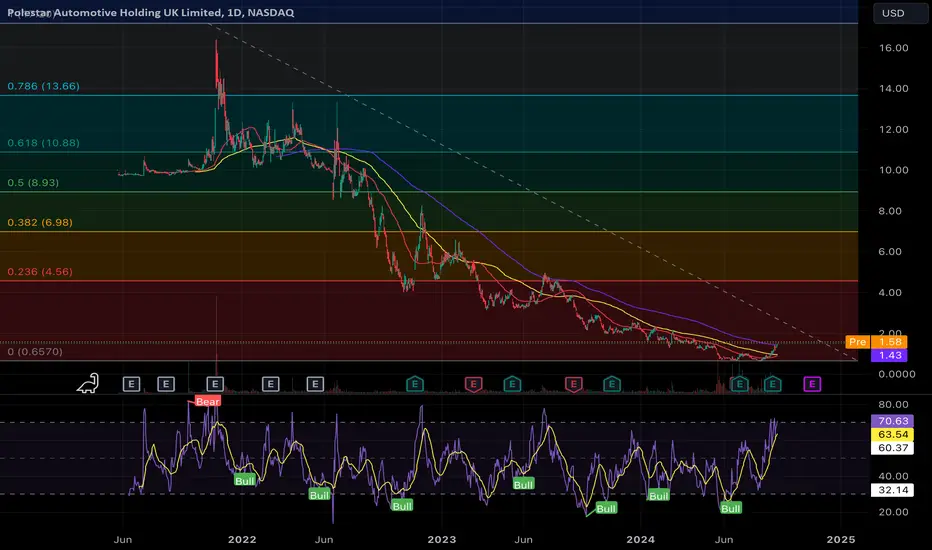
Task: Click the 2025 time axis label
Action: click(x=841, y=539)
